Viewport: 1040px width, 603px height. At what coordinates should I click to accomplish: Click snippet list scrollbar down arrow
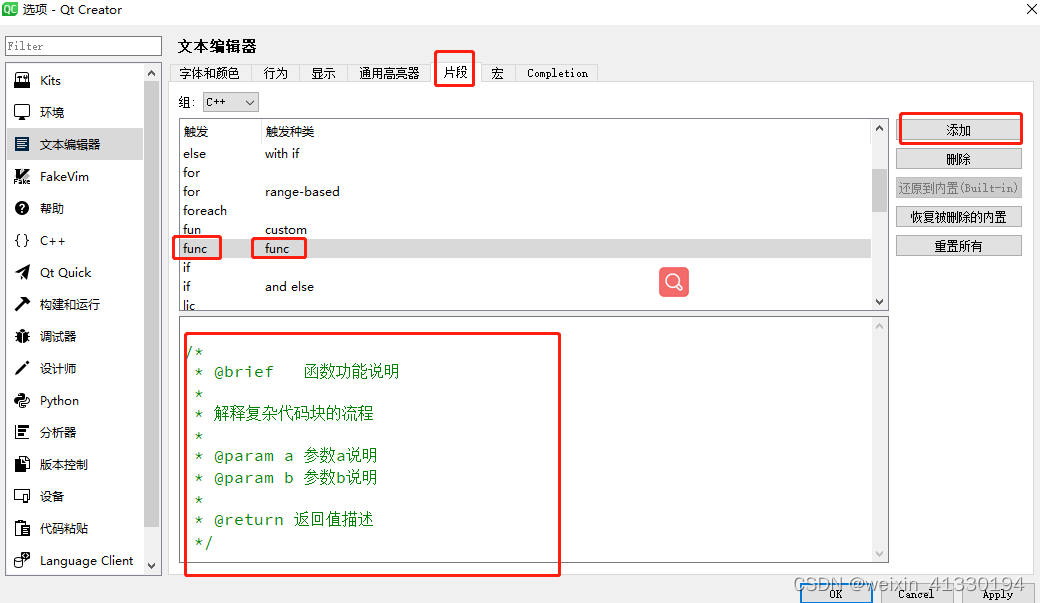point(879,302)
